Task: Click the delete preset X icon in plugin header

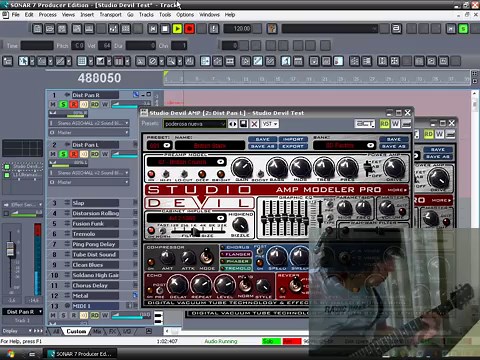Action: 254,124
